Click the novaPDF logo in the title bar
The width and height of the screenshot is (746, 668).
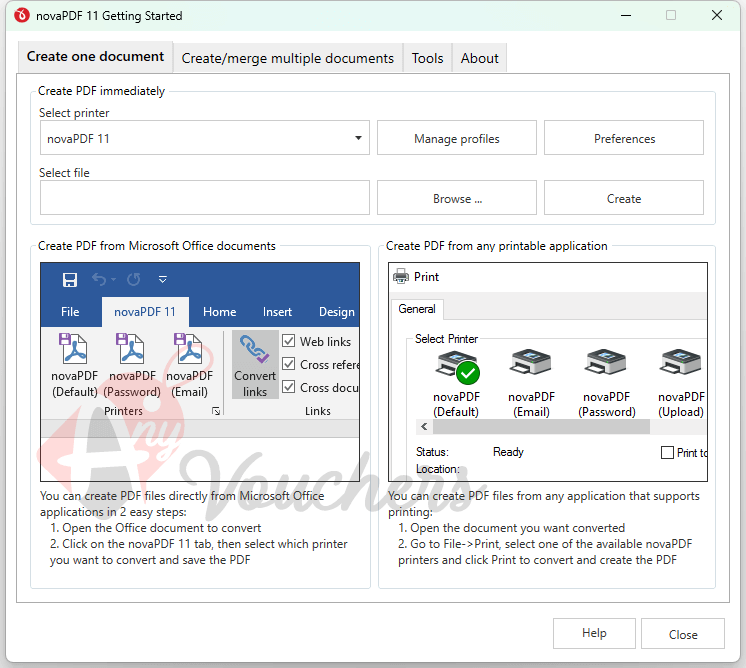[x=21, y=16]
